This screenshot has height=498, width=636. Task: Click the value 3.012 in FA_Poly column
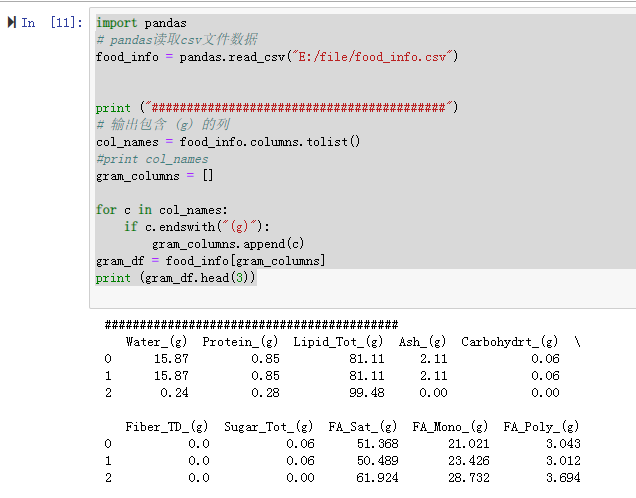[x=563, y=461]
